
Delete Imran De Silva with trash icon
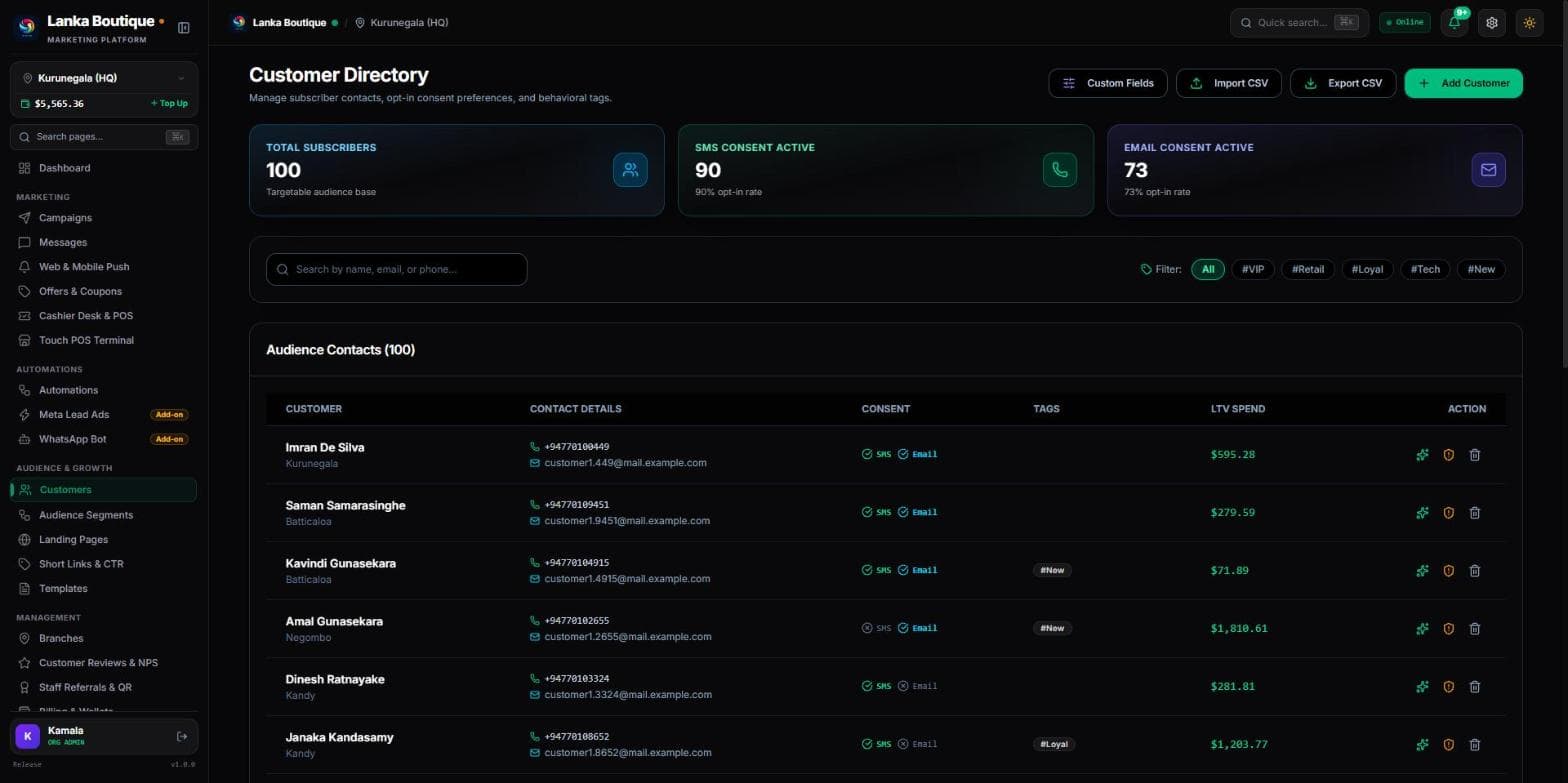point(1474,455)
